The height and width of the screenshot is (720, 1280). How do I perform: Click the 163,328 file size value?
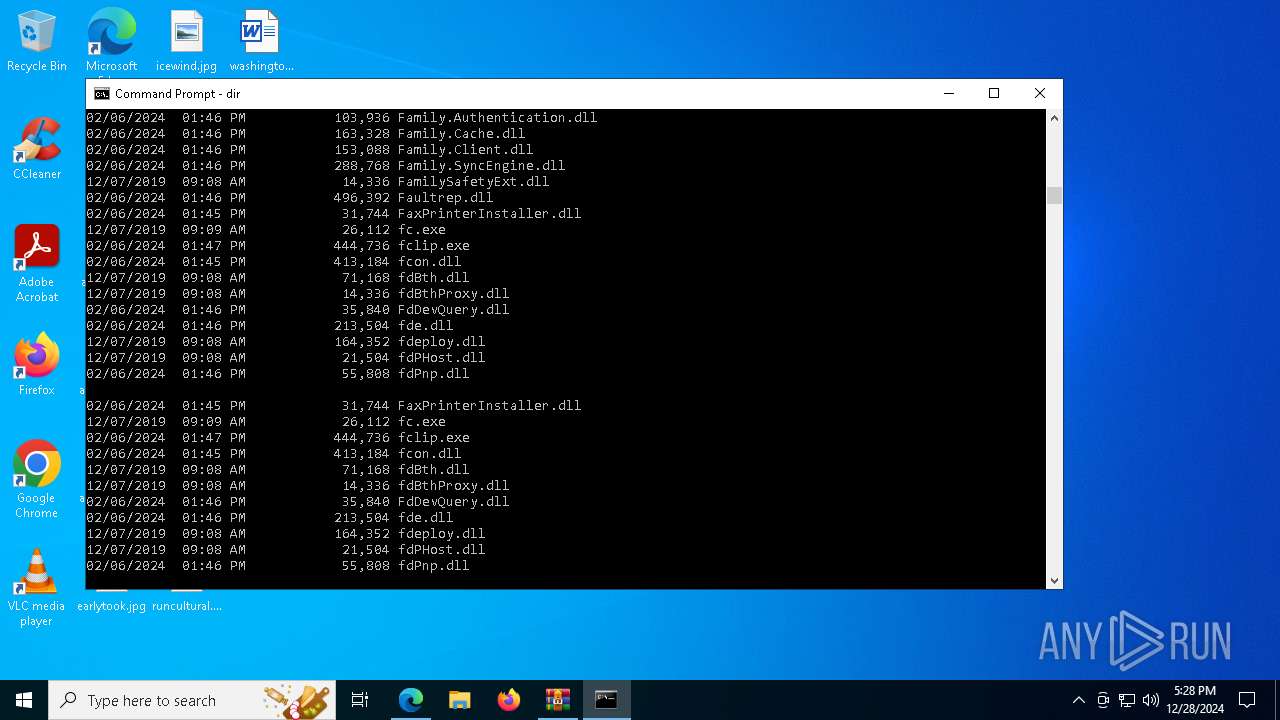[x=362, y=134]
